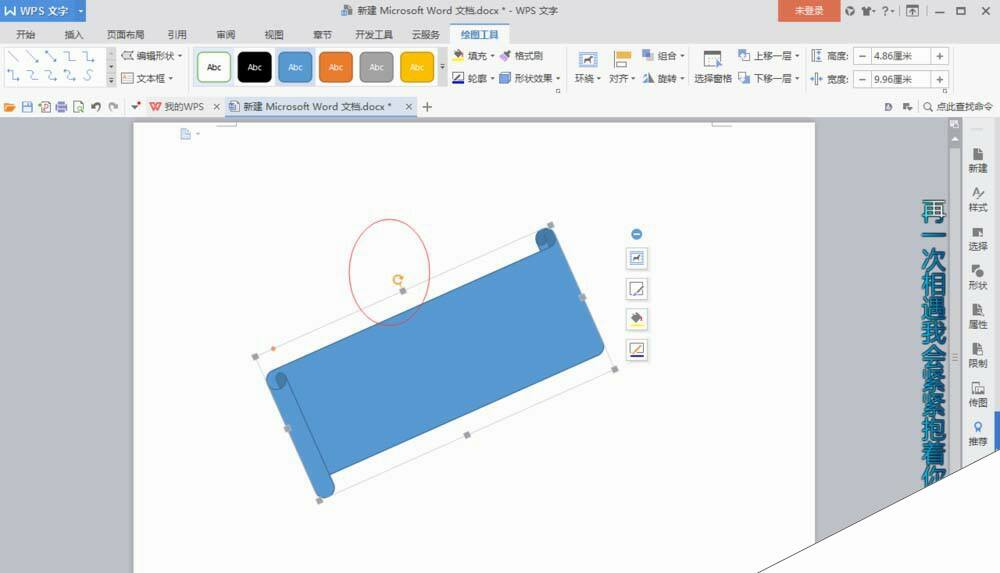Add a new document tab with plus
This screenshot has height=573, width=1000.
(427, 107)
